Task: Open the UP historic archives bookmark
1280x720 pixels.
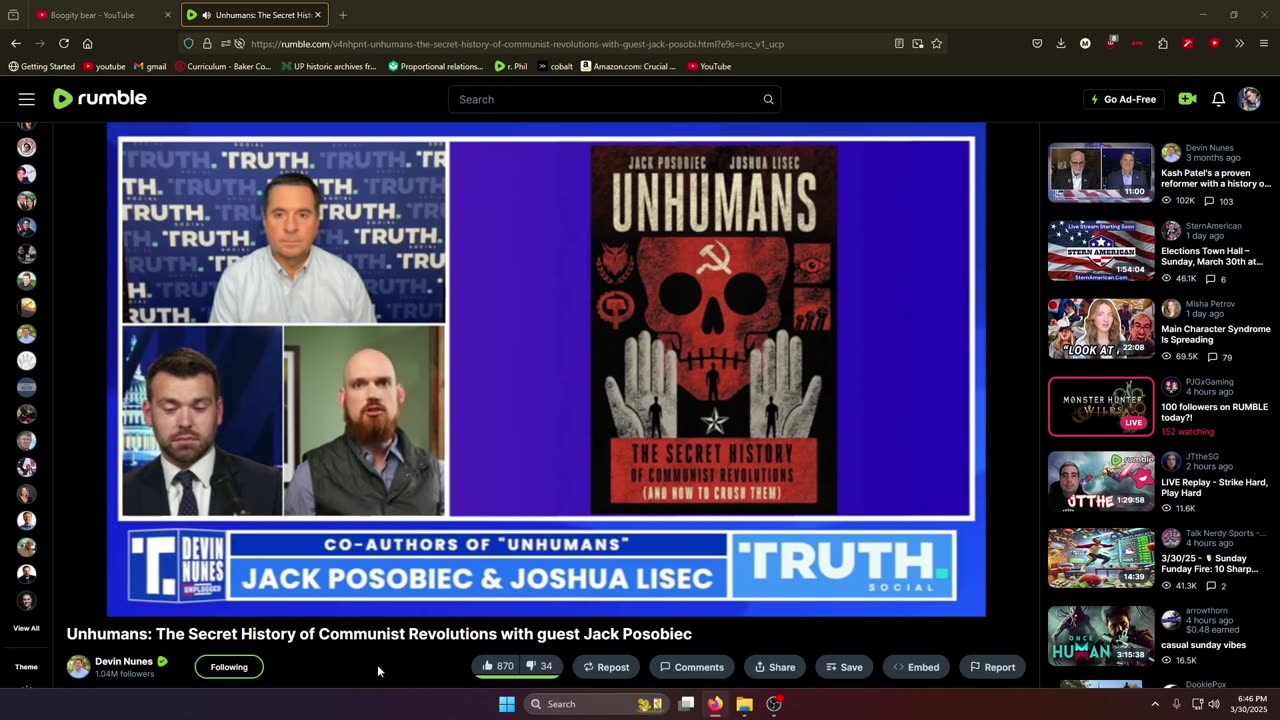Action: [329, 66]
